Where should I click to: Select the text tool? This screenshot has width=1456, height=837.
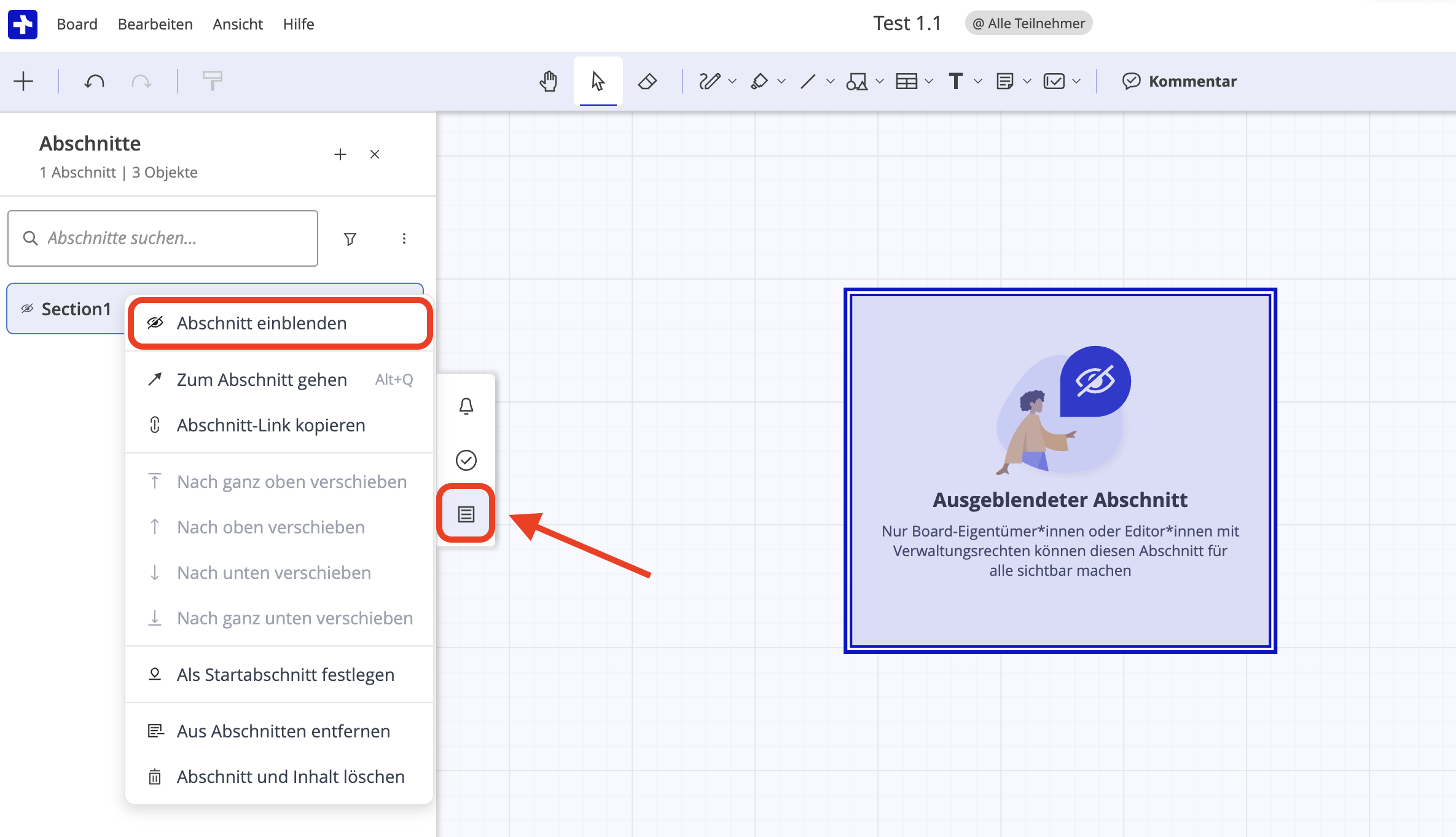(x=956, y=81)
